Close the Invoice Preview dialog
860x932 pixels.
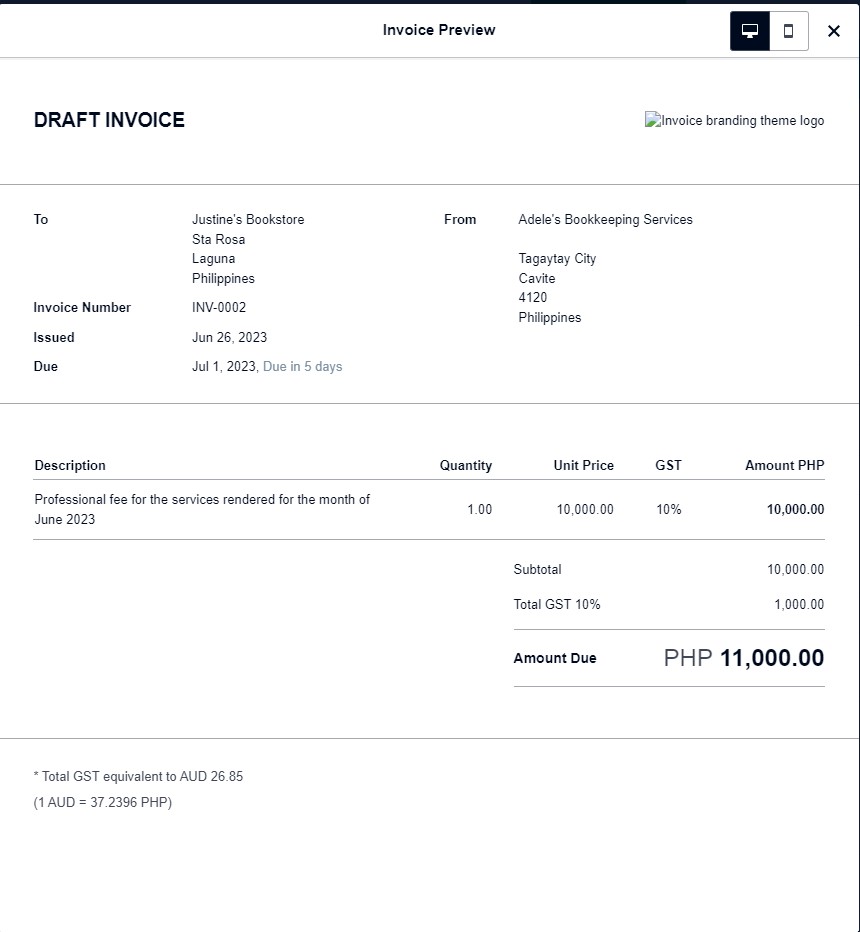(834, 31)
